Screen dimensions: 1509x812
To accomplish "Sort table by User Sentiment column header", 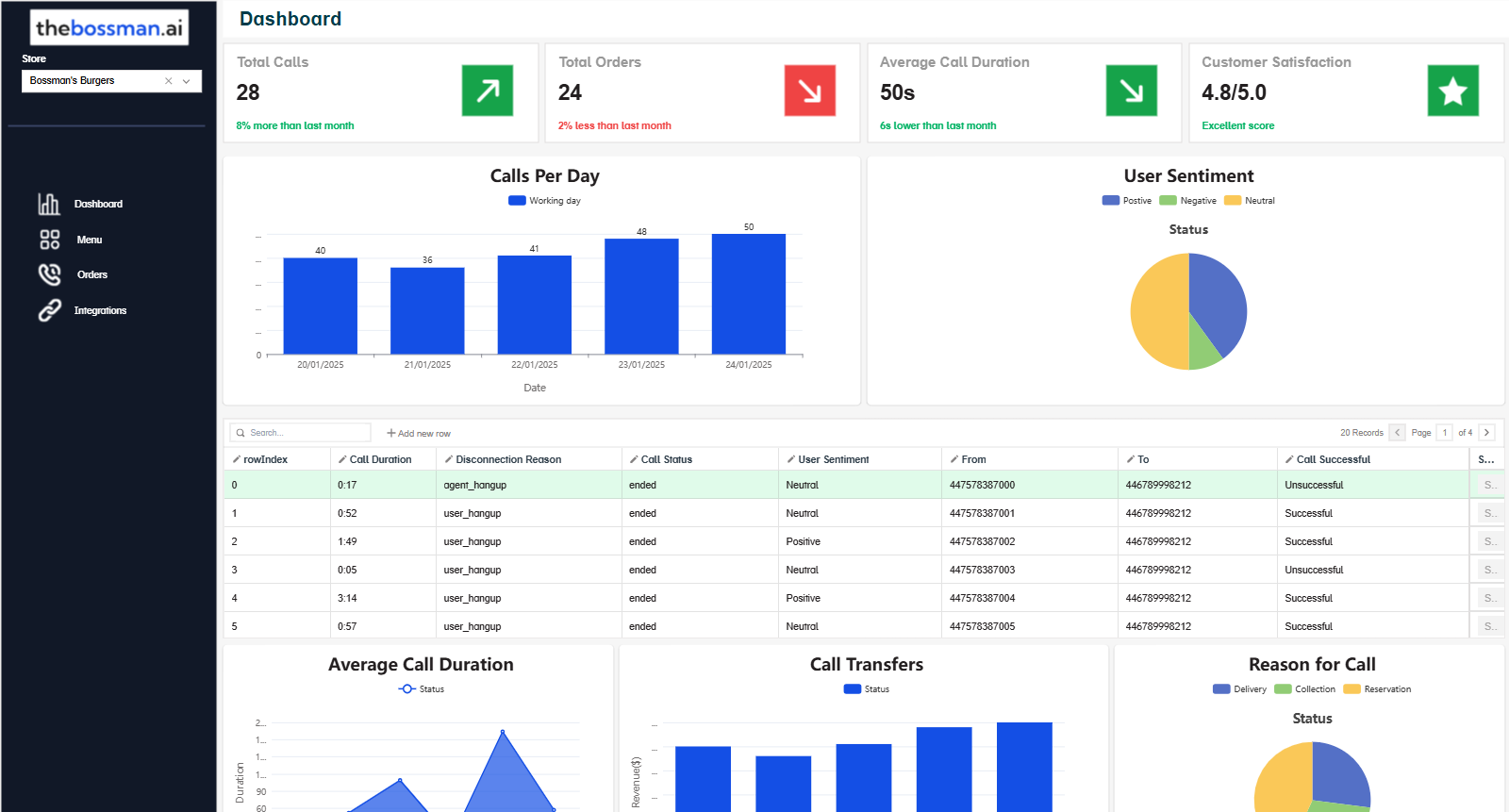I will point(833,459).
